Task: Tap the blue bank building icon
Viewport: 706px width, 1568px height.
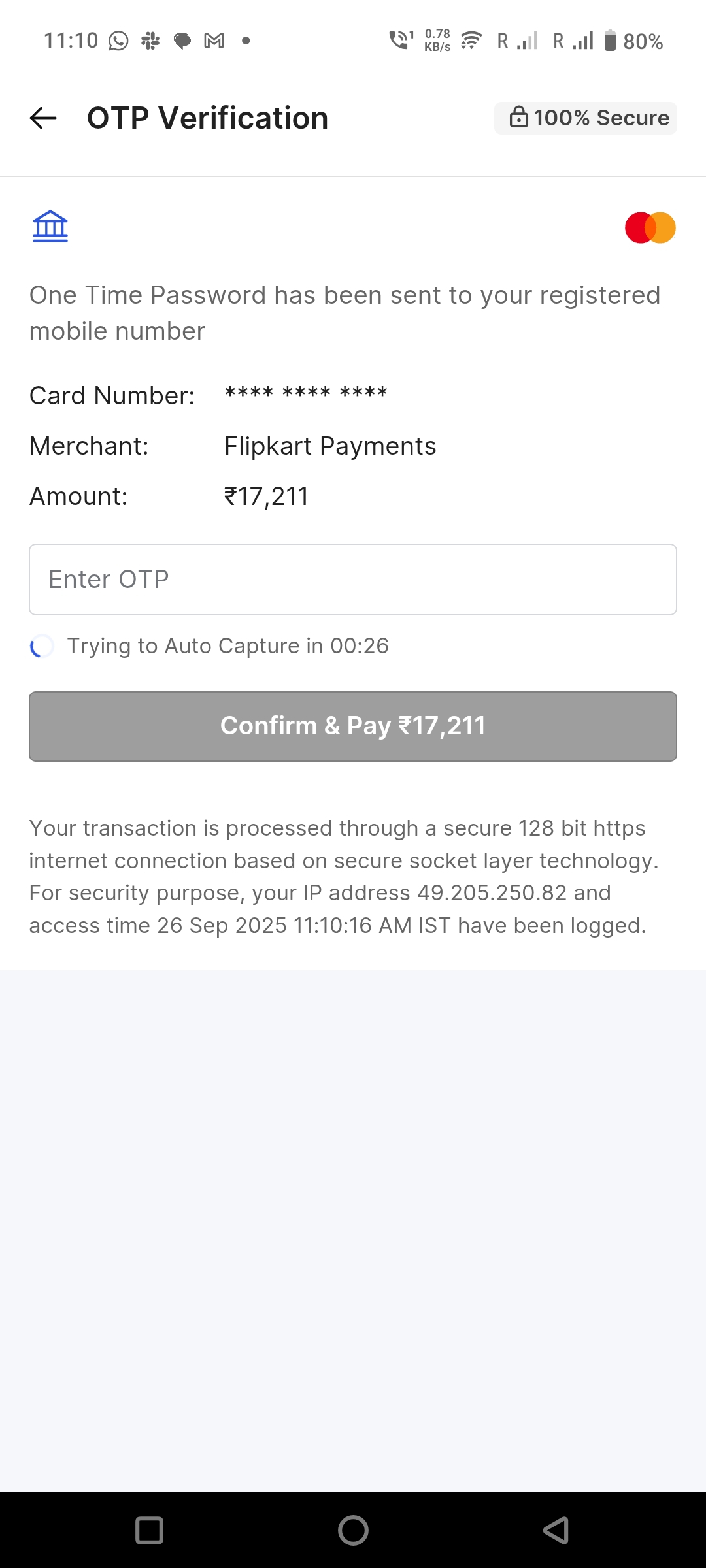Action: coord(50,226)
